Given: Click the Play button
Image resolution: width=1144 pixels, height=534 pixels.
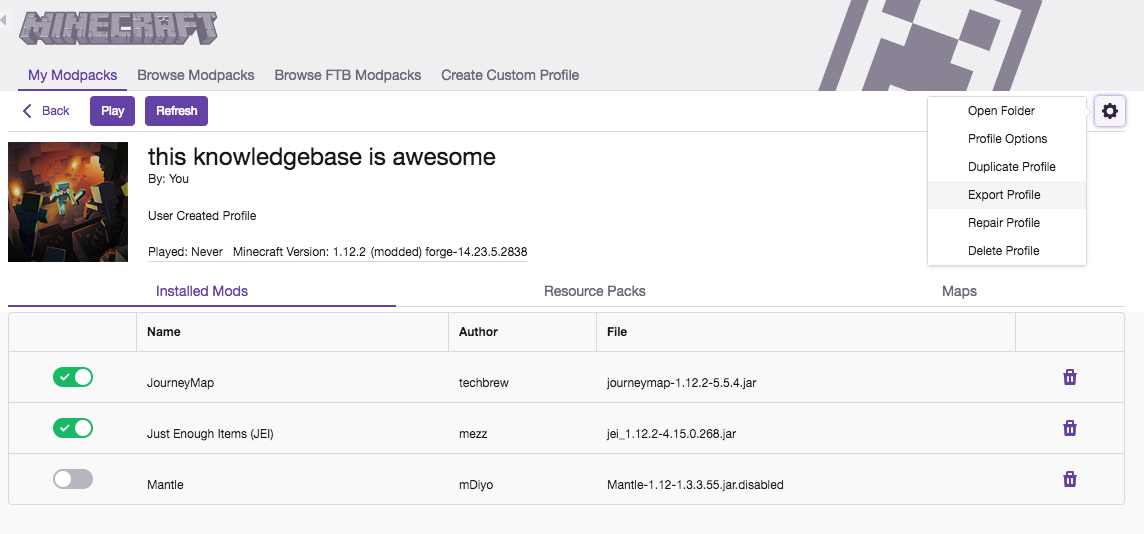Looking at the screenshot, I should pos(112,111).
